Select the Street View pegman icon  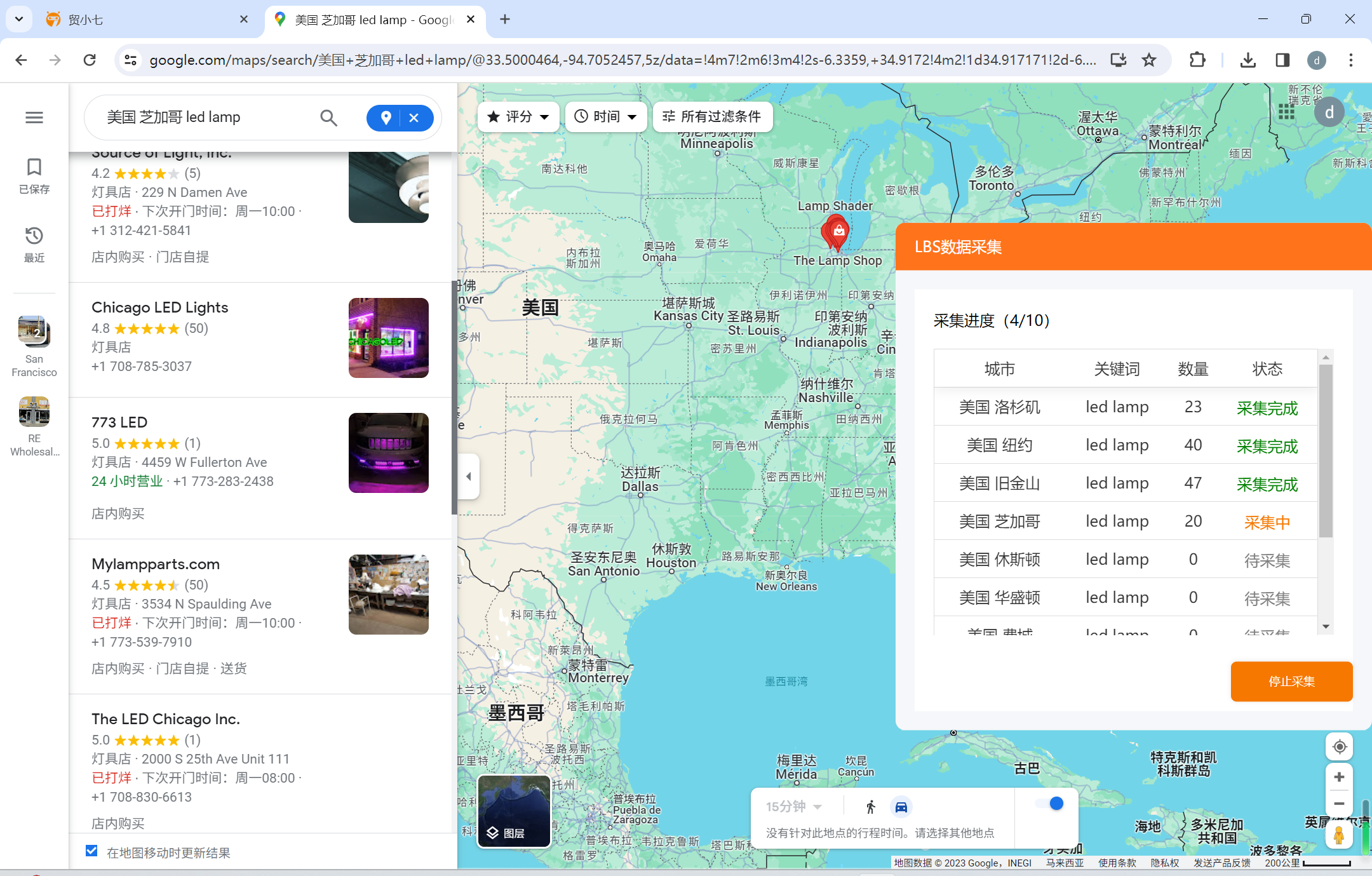tap(1339, 835)
